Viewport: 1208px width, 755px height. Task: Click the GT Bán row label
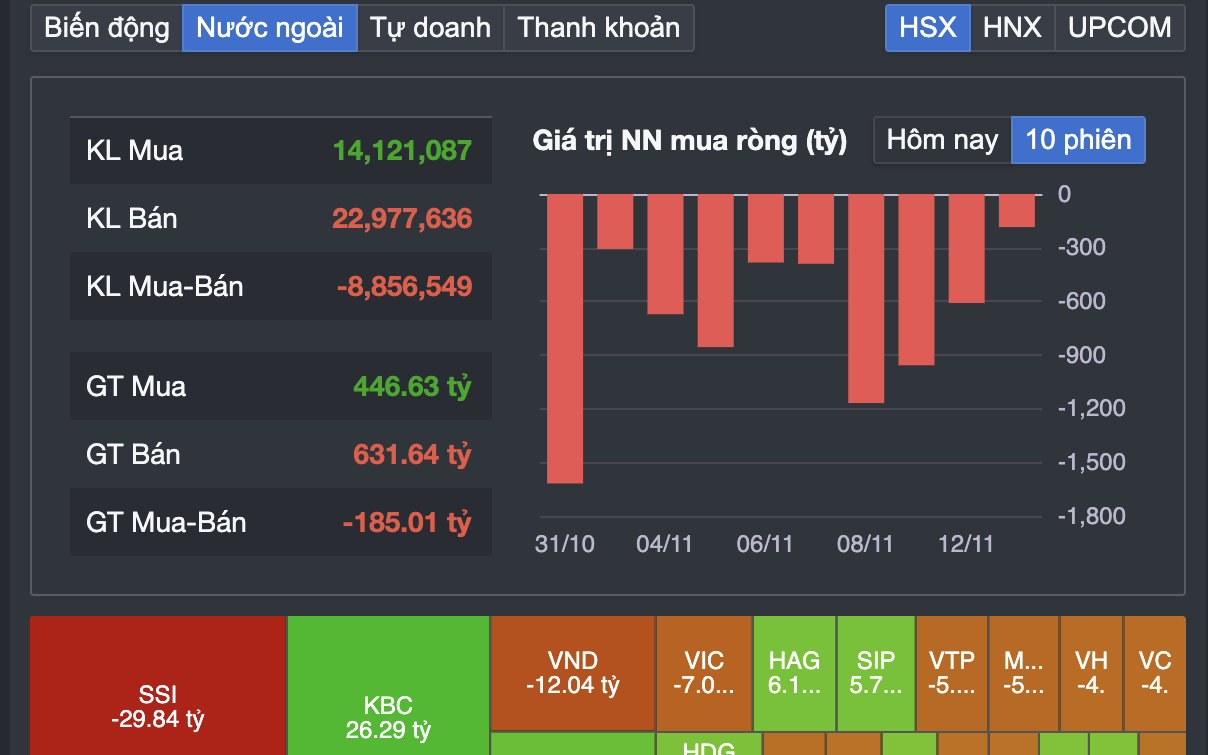click(x=134, y=454)
